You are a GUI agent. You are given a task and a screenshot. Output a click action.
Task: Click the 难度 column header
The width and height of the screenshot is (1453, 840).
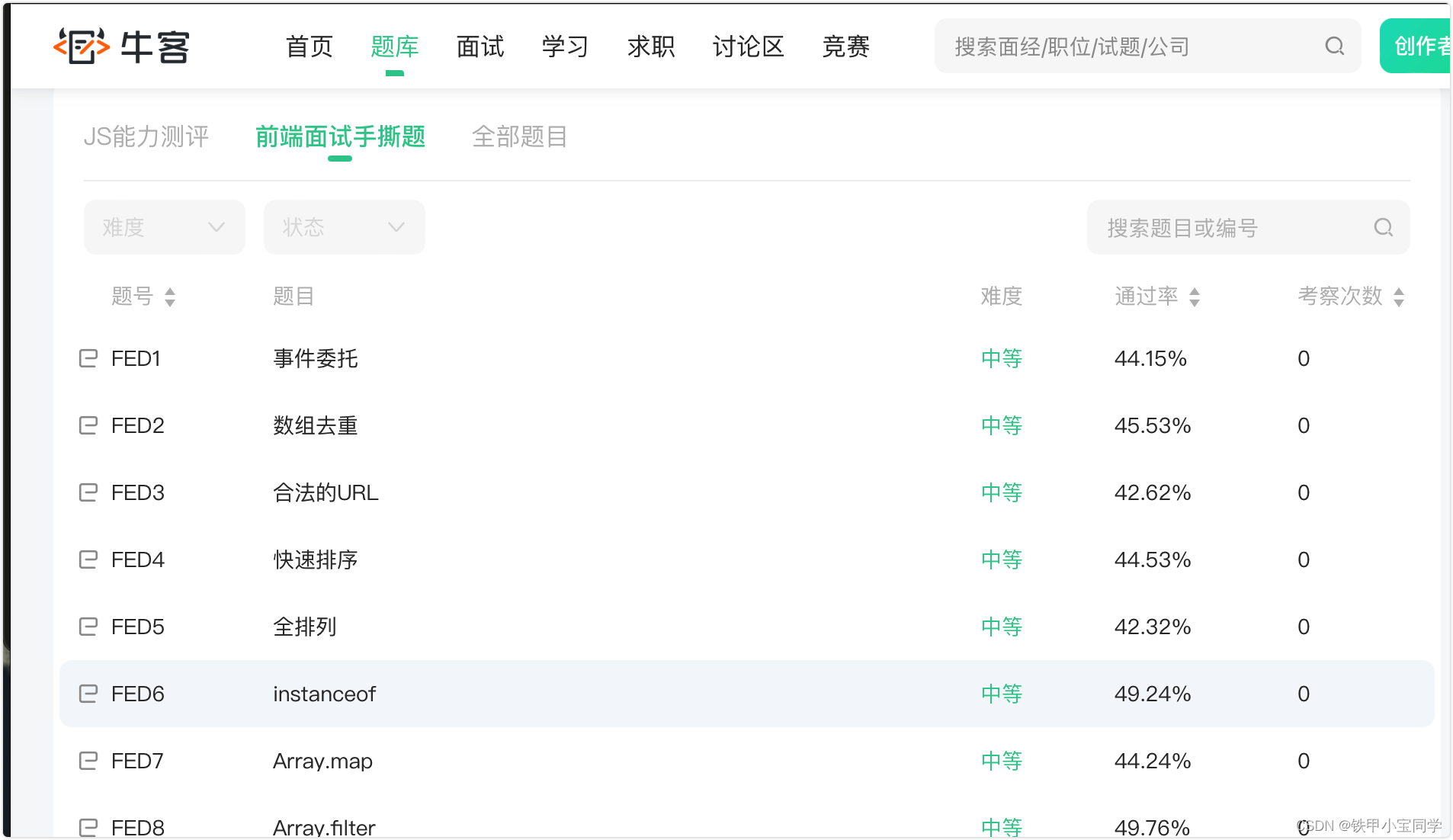pyautogui.click(x=1002, y=296)
